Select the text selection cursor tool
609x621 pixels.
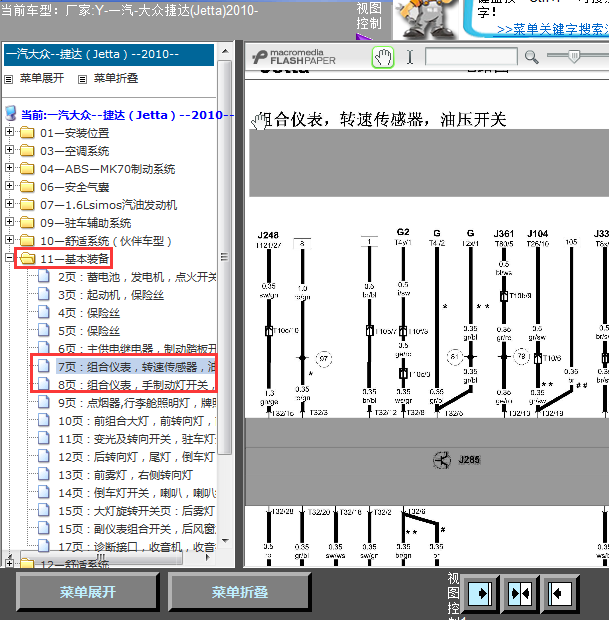tap(410, 57)
